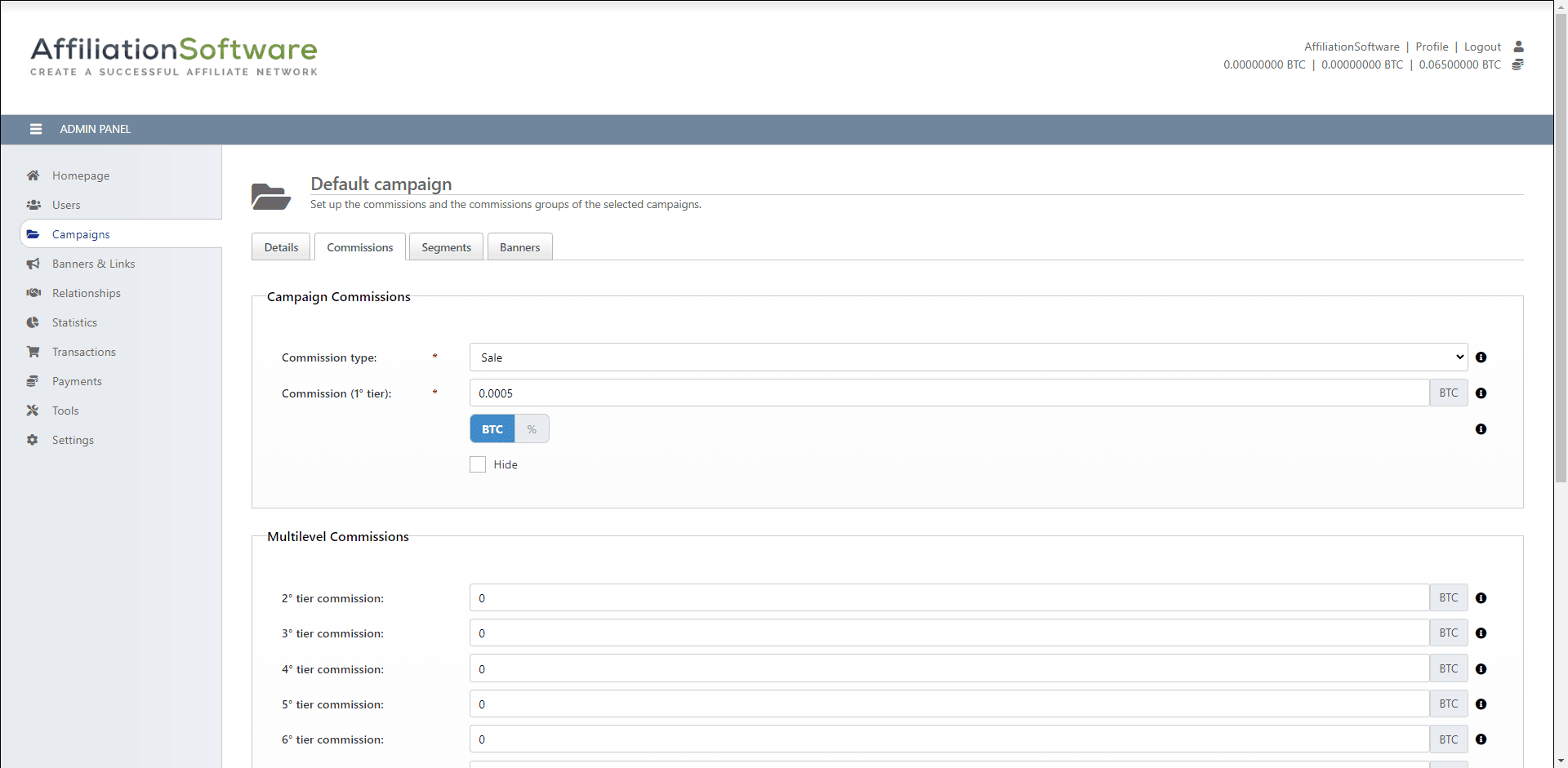This screenshot has width=1568, height=768.
Task: Click the Statistics pie chart icon
Action: 33,322
